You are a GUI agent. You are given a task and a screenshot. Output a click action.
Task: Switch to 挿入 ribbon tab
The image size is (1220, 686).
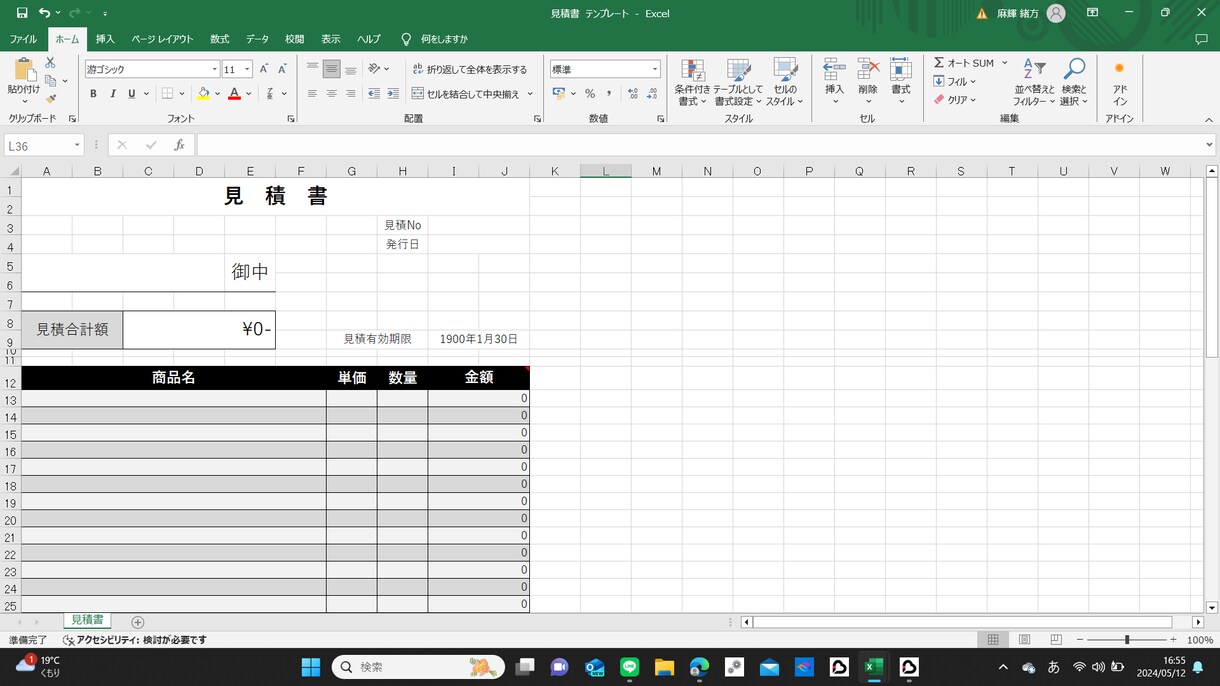coord(105,39)
